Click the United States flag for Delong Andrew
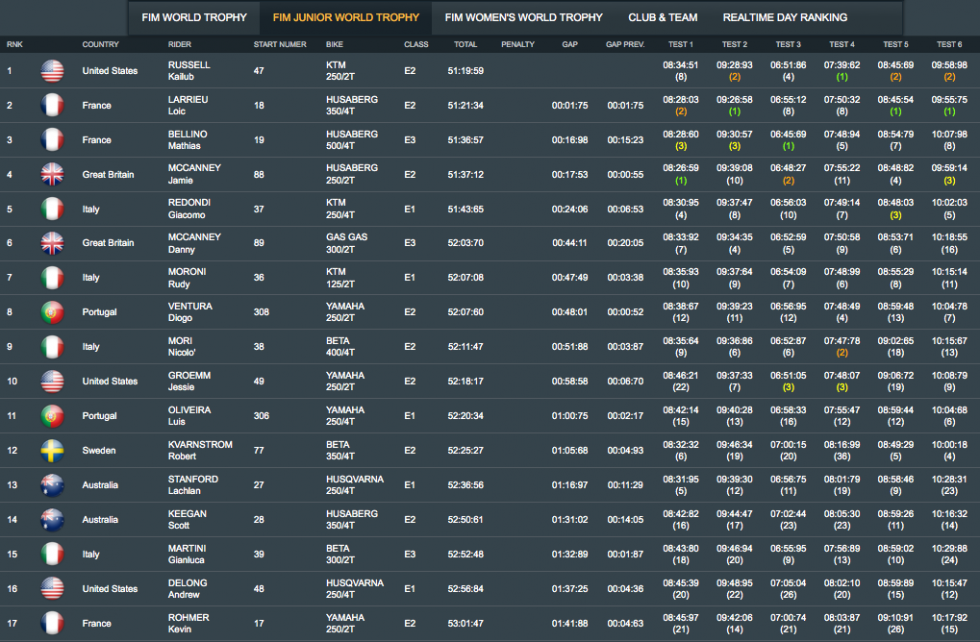The width and height of the screenshot is (980, 642). coord(52,588)
